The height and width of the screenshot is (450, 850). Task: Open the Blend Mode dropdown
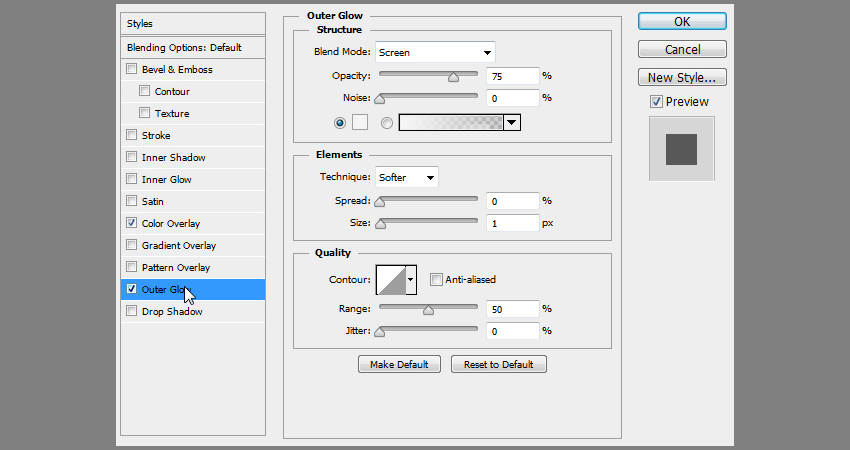coord(435,53)
